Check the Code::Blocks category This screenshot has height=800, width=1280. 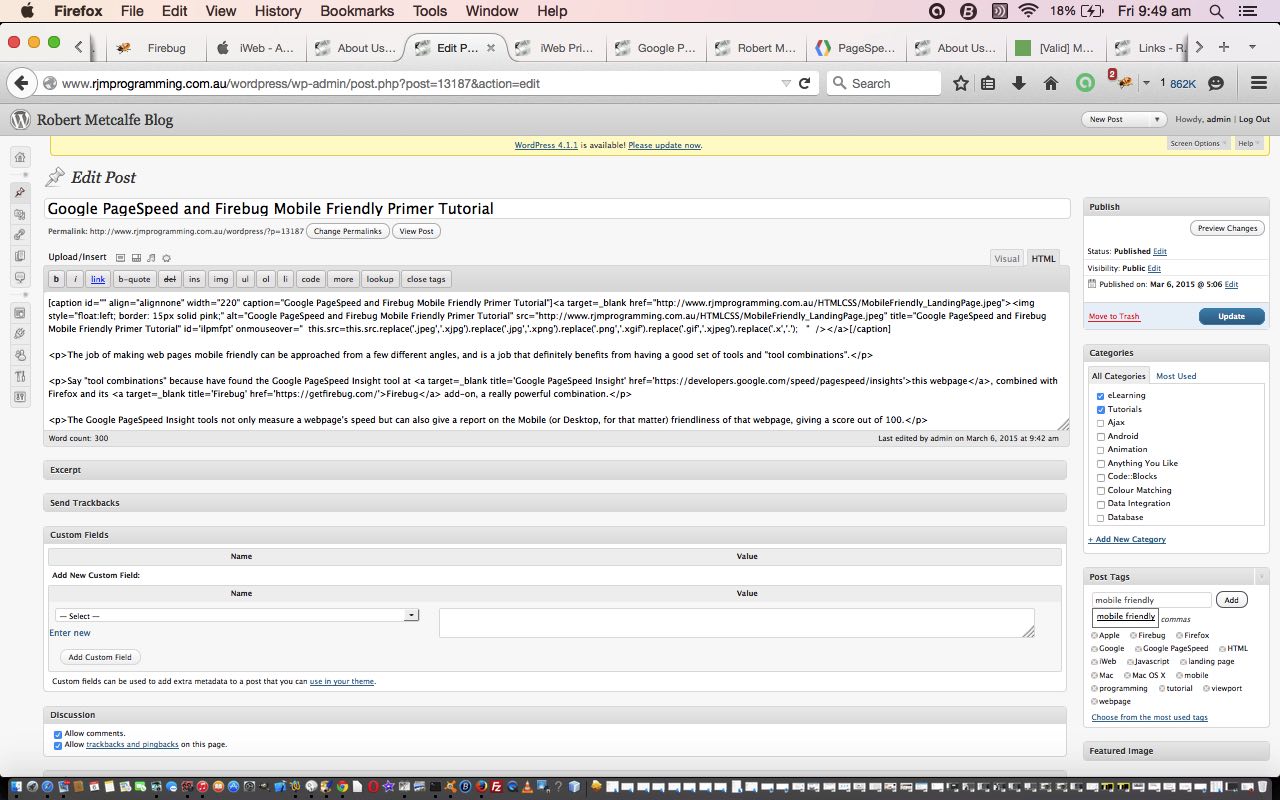point(1101,477)
